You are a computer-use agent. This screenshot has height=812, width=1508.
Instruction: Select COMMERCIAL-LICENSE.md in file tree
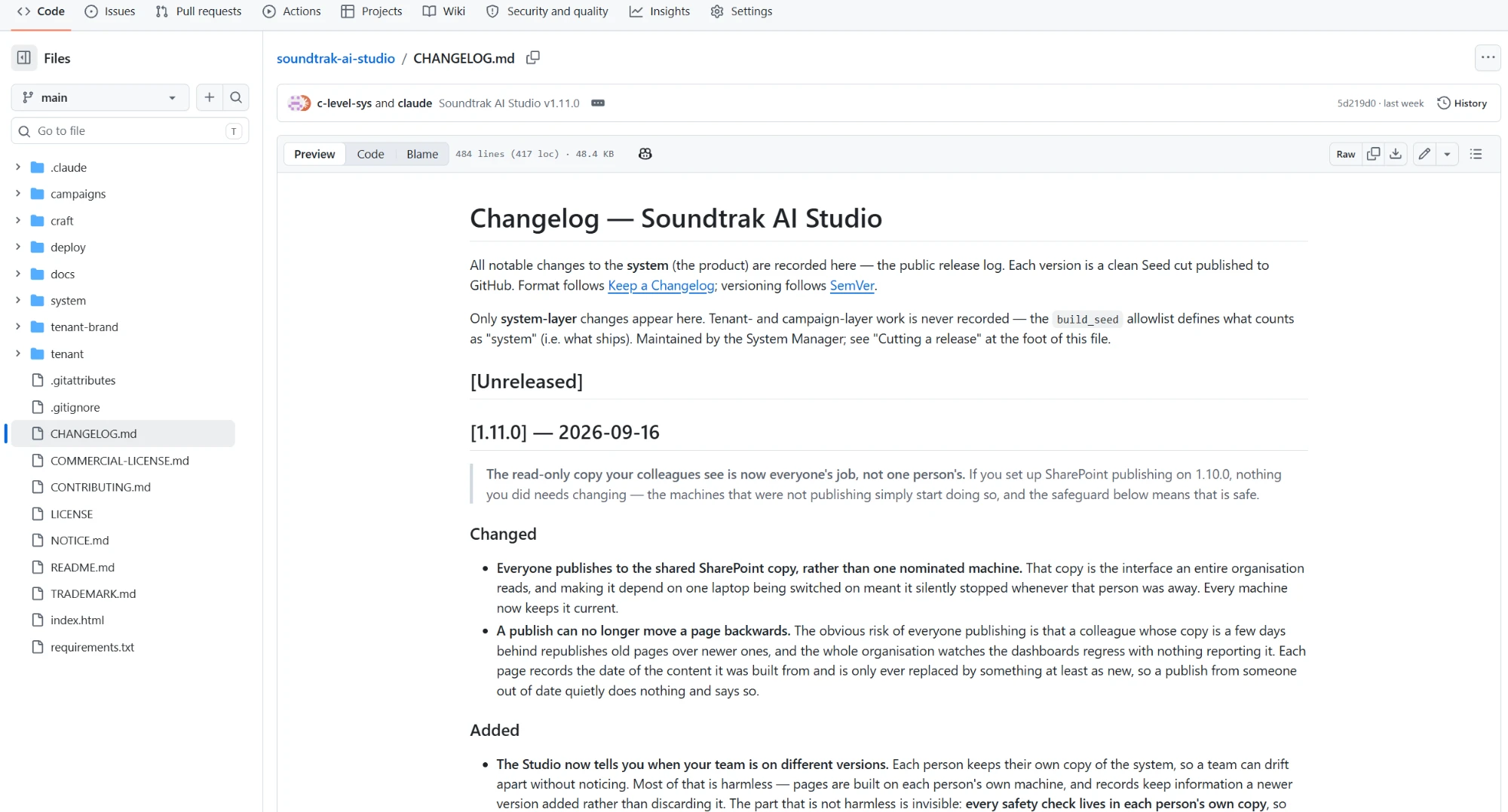[120, 461]
